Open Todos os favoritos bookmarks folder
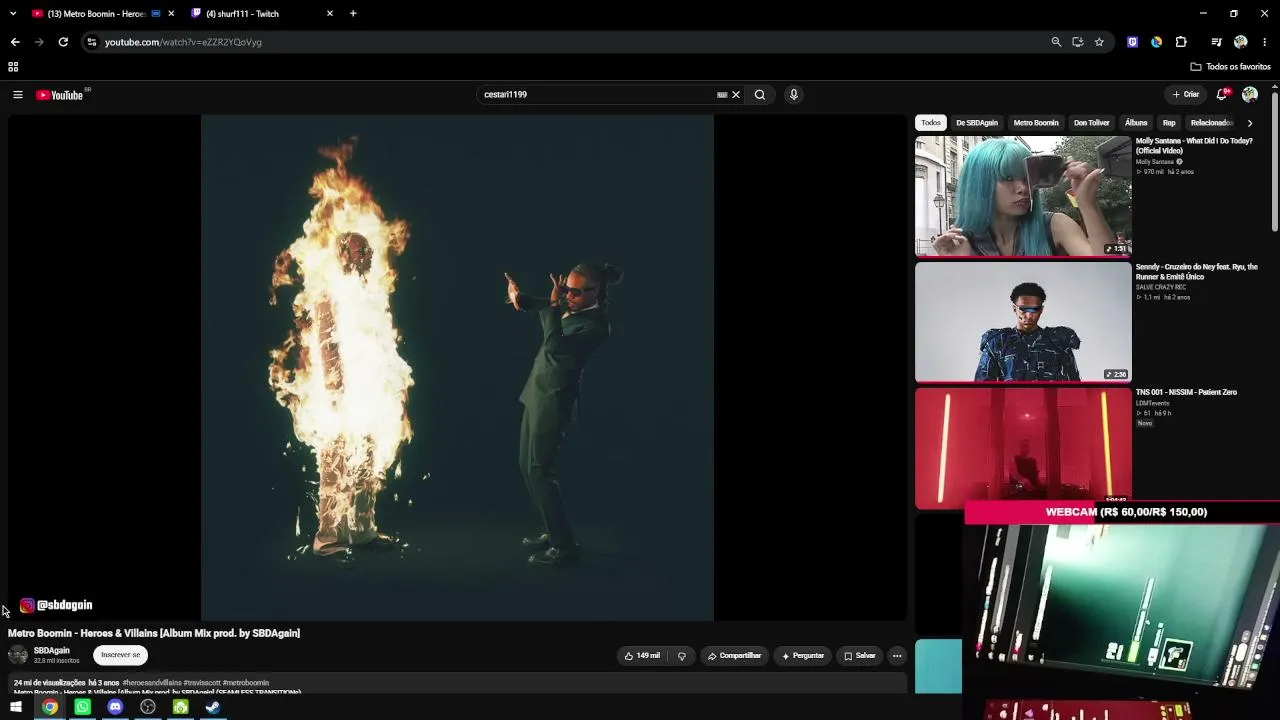Viewport: 1280px width, 720px height. click(1231, 67)
